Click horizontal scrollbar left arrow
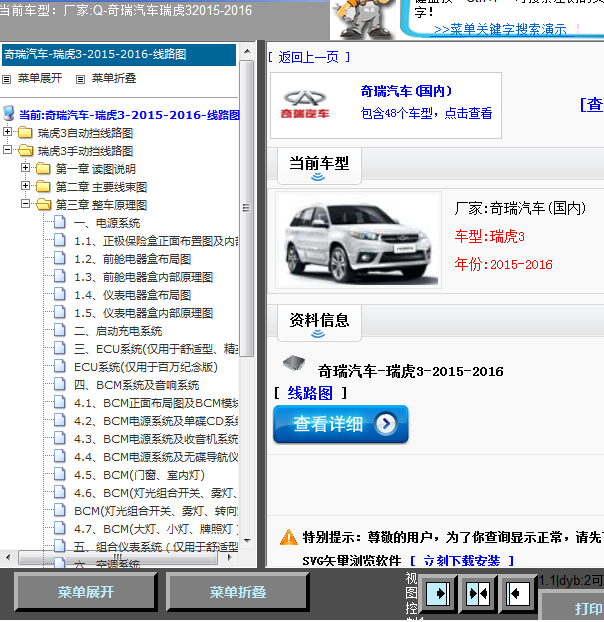Image resolution: width=604 pixels, height=622 pixels. [8, 557]
